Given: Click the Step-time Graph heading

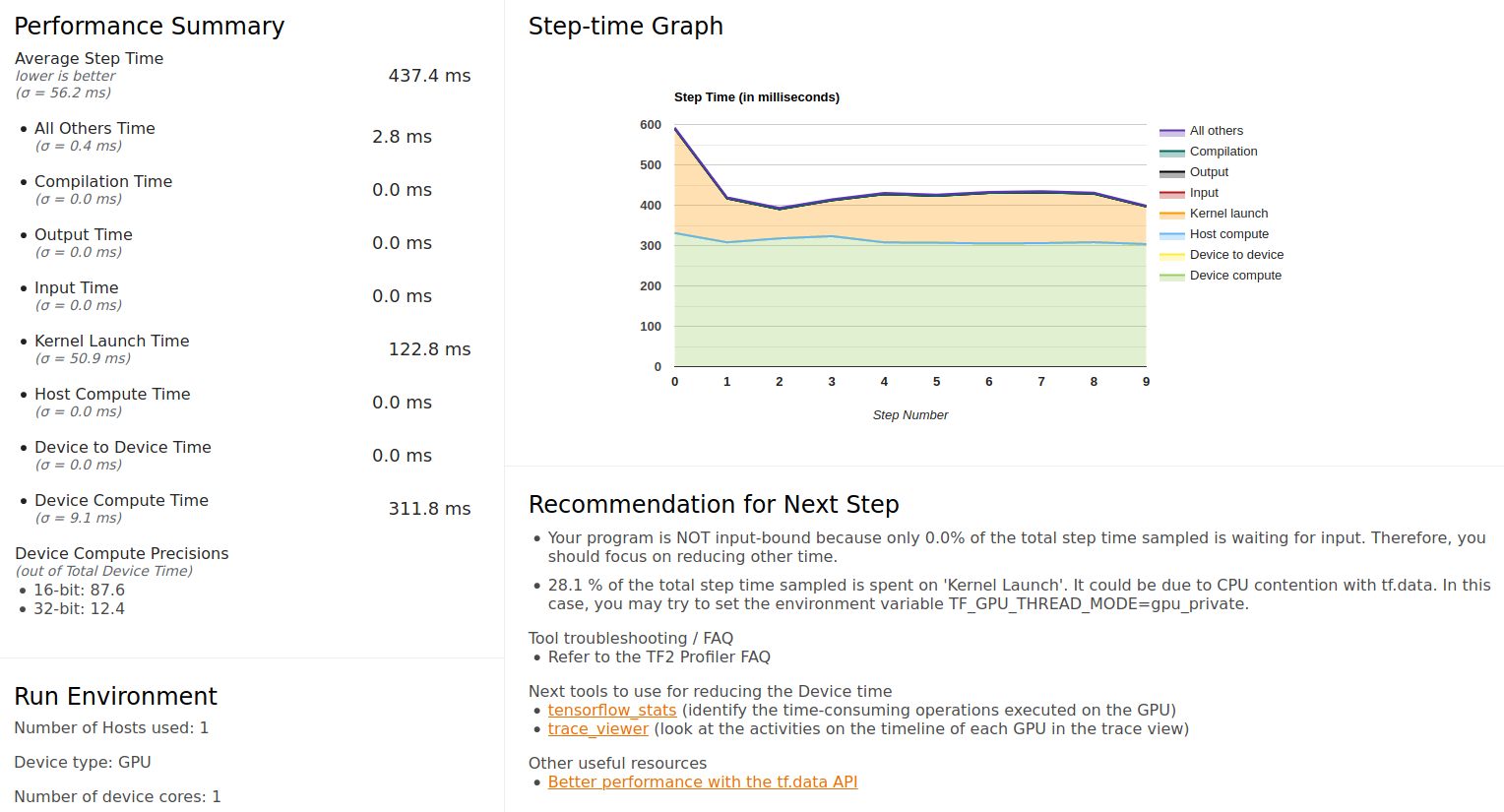Looking at the screenshot, I should 626,27.
